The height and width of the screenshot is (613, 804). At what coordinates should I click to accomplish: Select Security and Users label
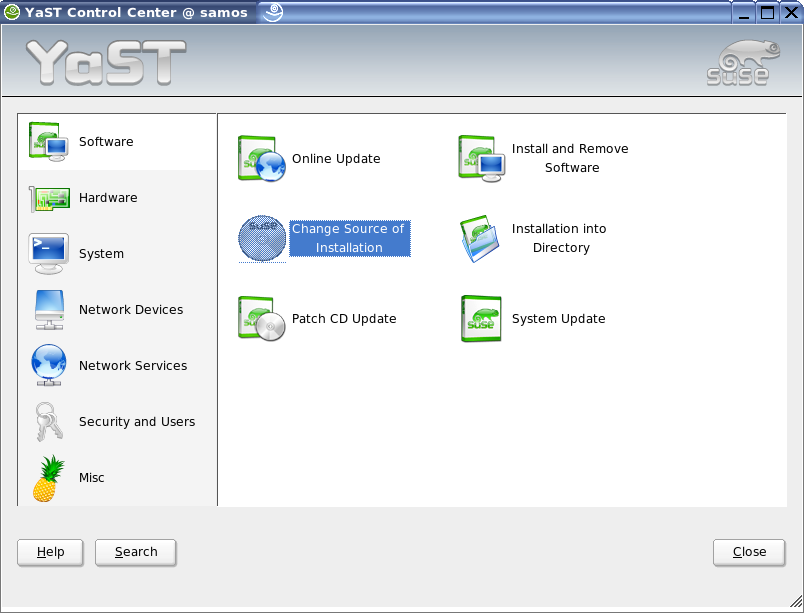137,421
